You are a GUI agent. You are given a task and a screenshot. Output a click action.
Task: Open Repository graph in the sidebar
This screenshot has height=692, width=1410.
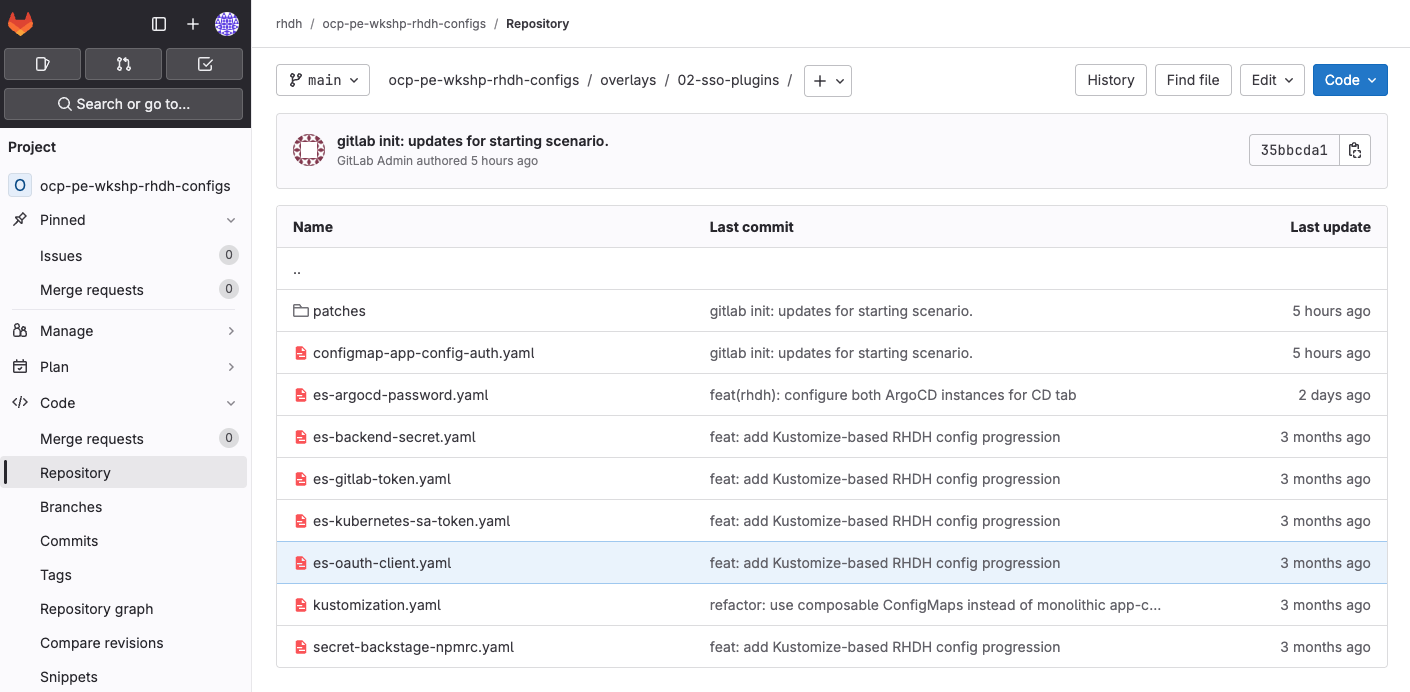[x=125, y=609]
